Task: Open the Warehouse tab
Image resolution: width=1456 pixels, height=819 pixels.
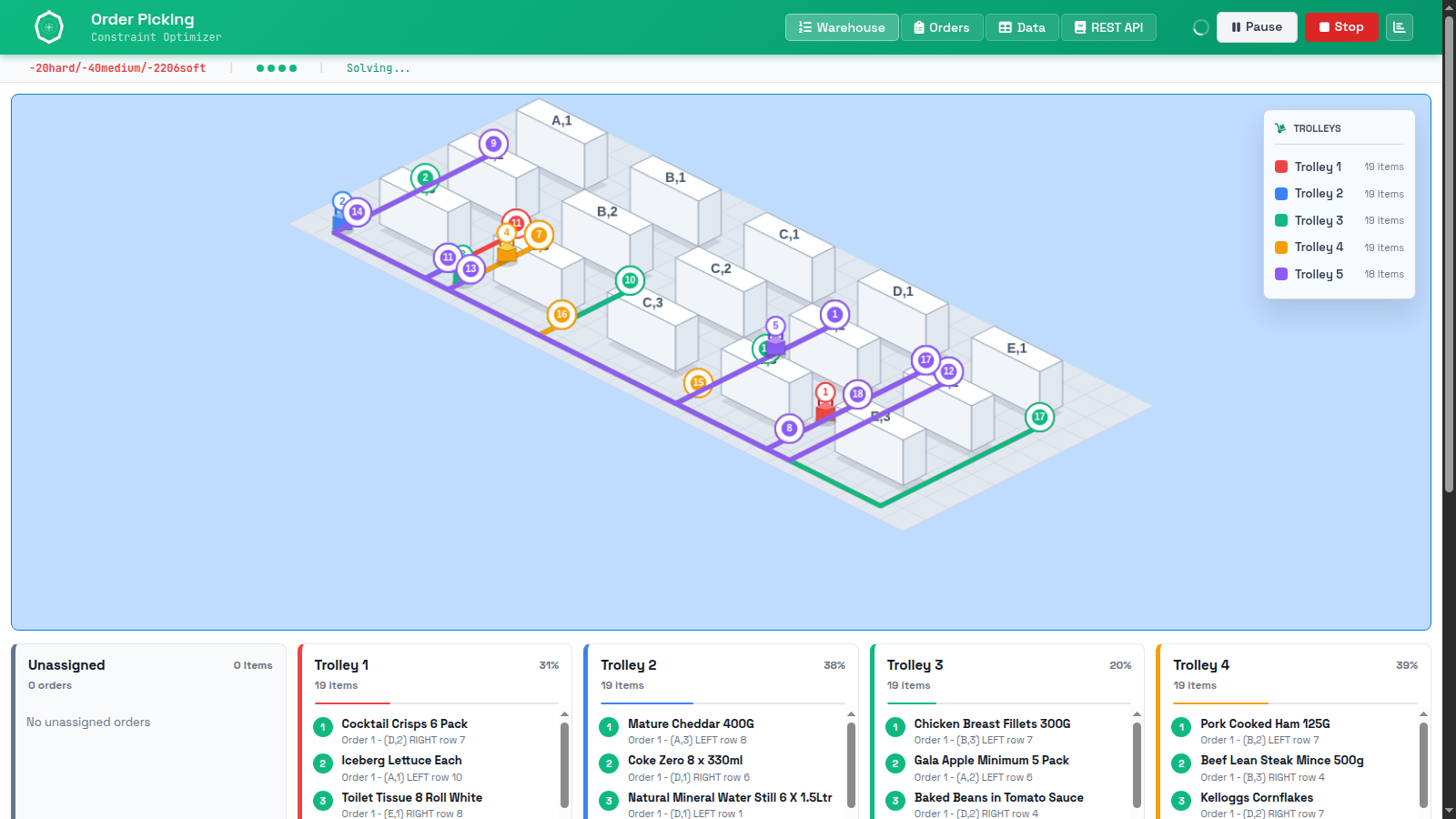Action: pos(842,27)
